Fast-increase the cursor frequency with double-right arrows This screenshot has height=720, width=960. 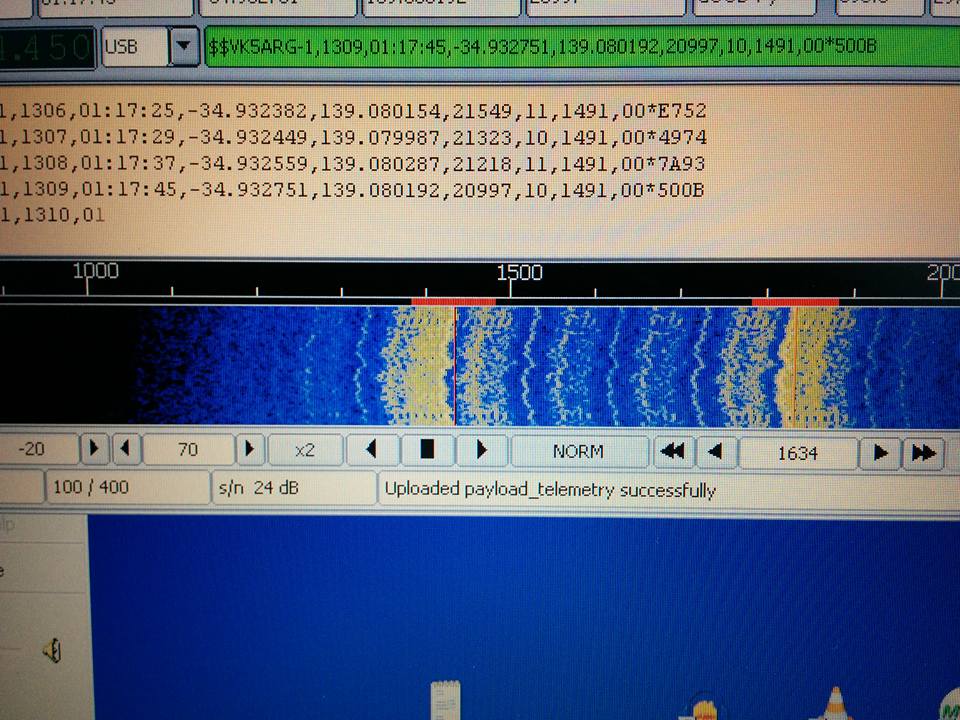point(924,454)
